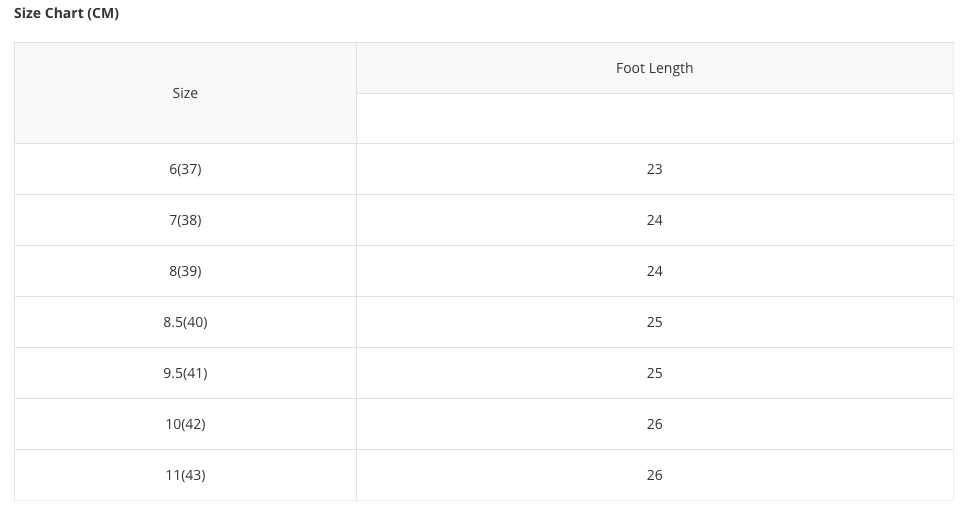Click foot length 25 in the 8.5(40) row
This screenshot has width=974, height=523.
(654, 322)
